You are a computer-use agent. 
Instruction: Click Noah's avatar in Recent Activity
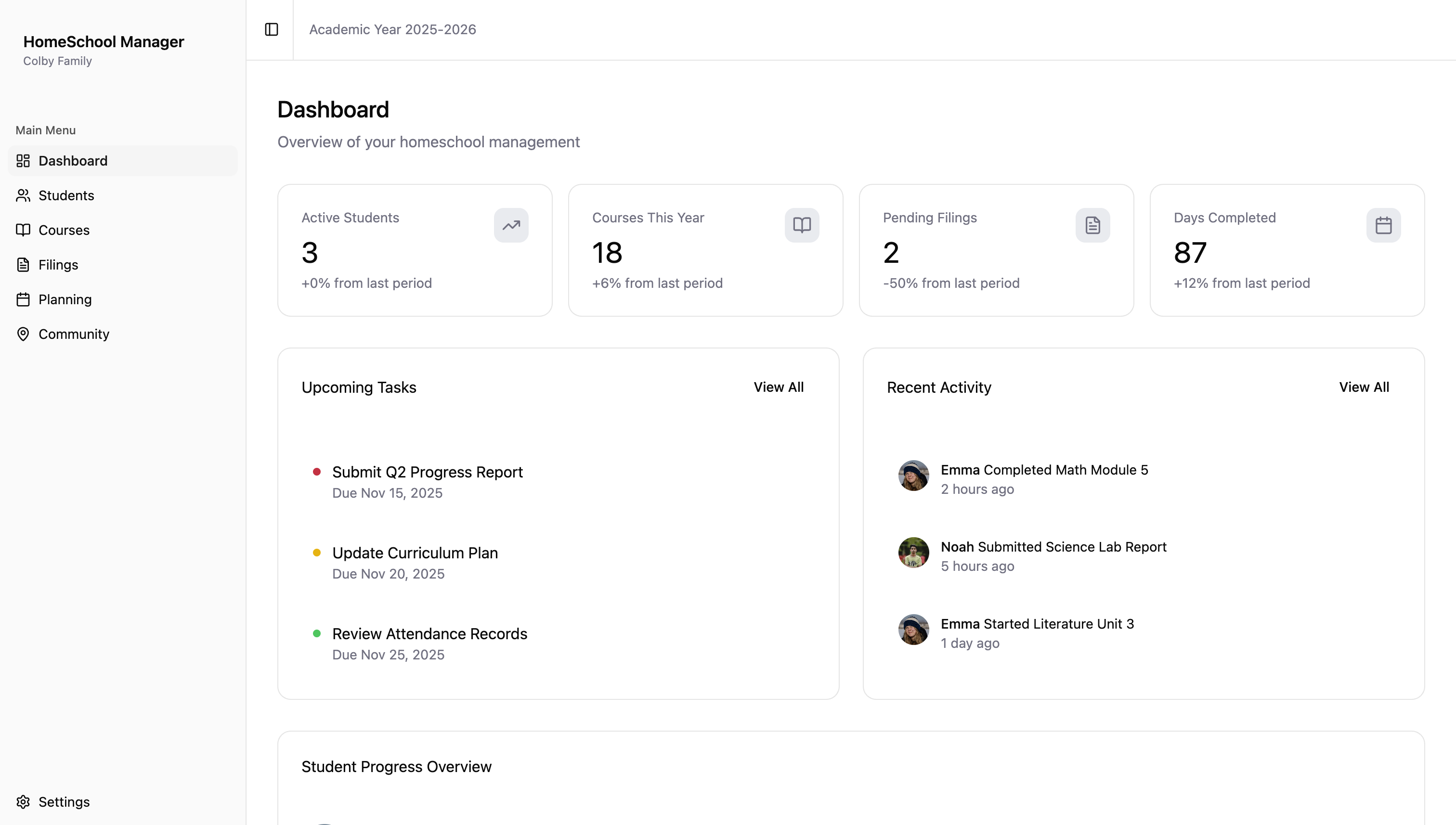point(913,553)
